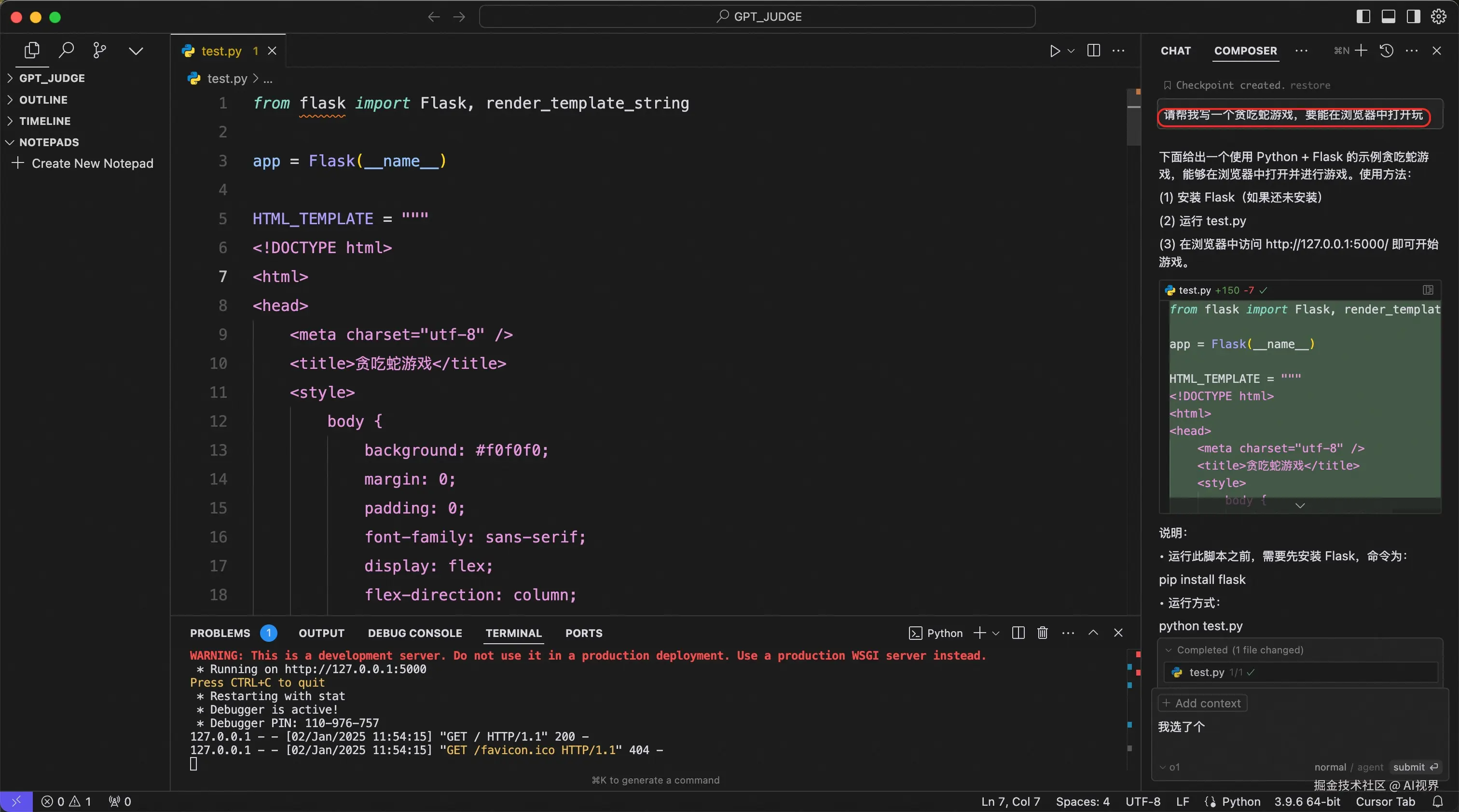This screenshot has width=1459, height=812.
Task: Click the restore checkpoint link
Action: [1309, 85]
